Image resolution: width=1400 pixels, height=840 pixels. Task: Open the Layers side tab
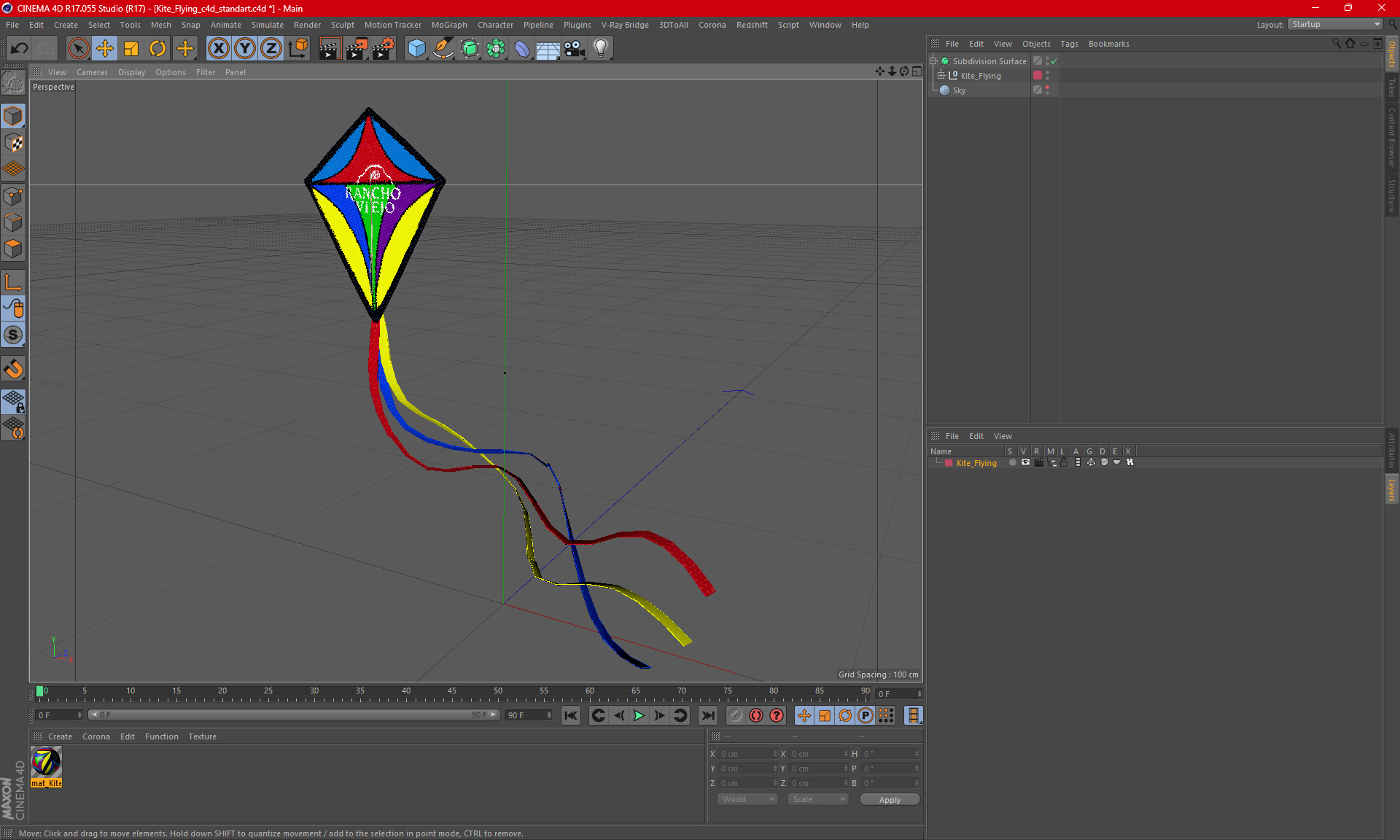[1391, 490]
